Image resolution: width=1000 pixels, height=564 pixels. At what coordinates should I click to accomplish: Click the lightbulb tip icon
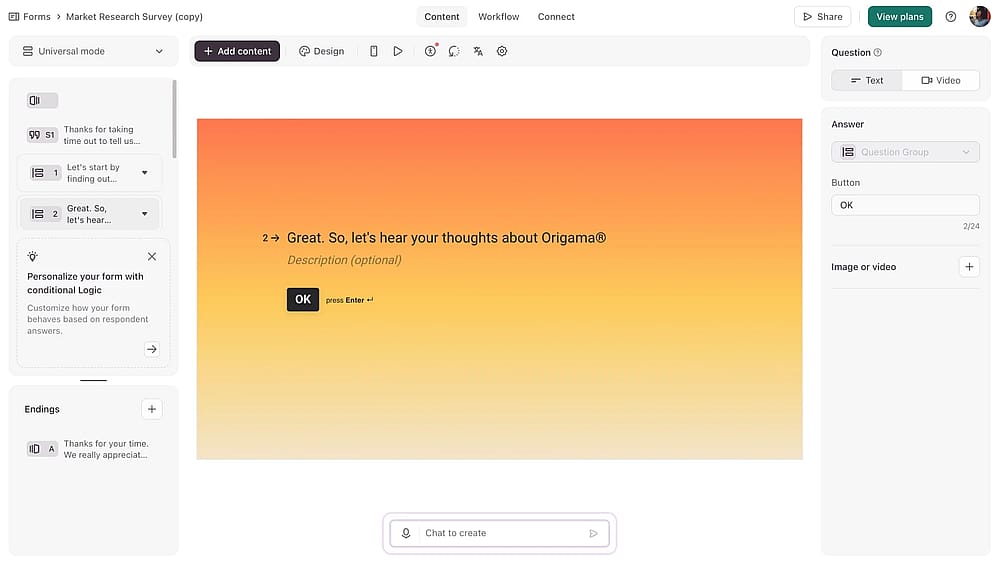click(33, 256)
